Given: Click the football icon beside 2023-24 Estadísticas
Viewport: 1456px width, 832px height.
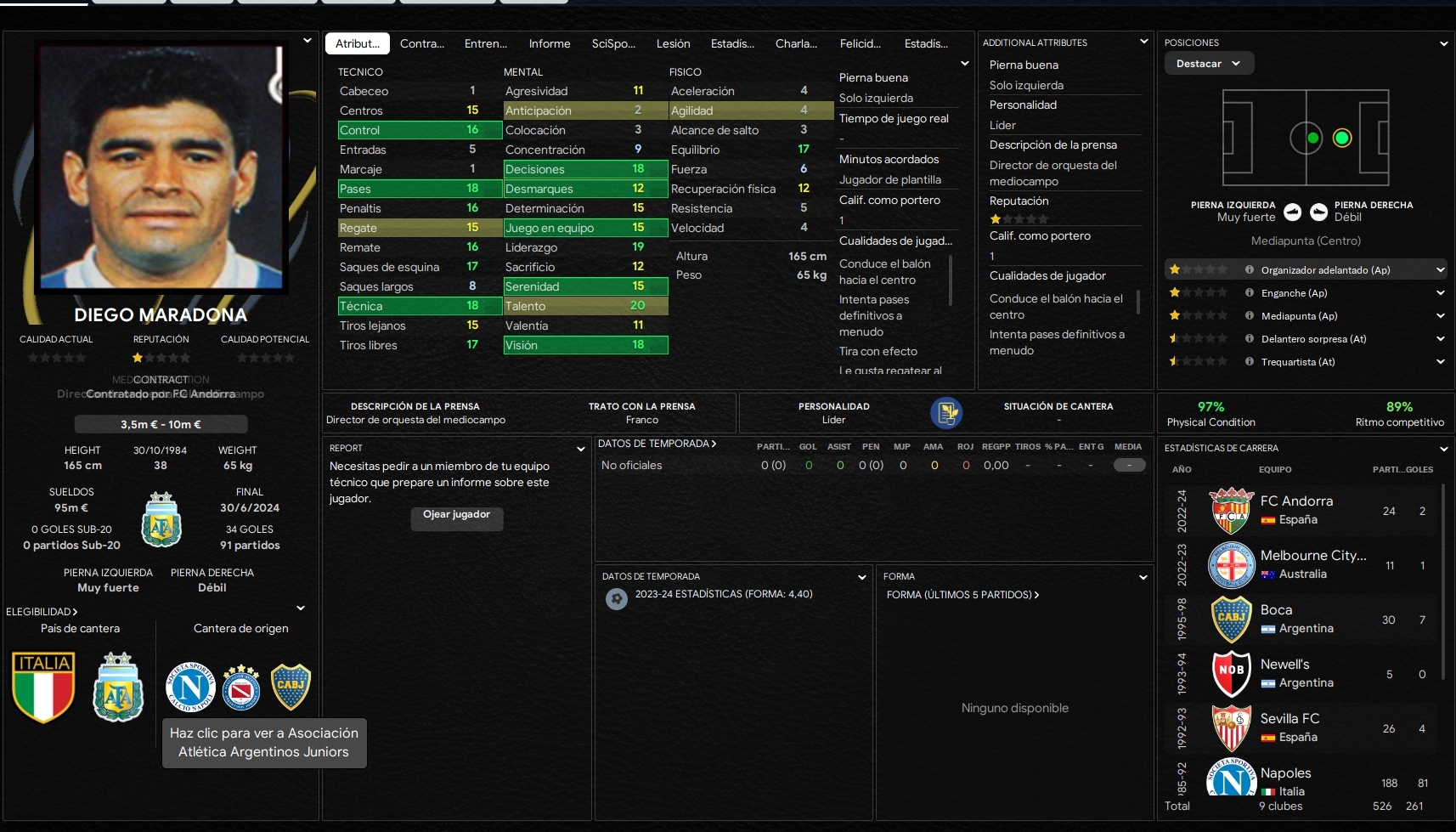Looking at the screenshot, I should 617,598.
